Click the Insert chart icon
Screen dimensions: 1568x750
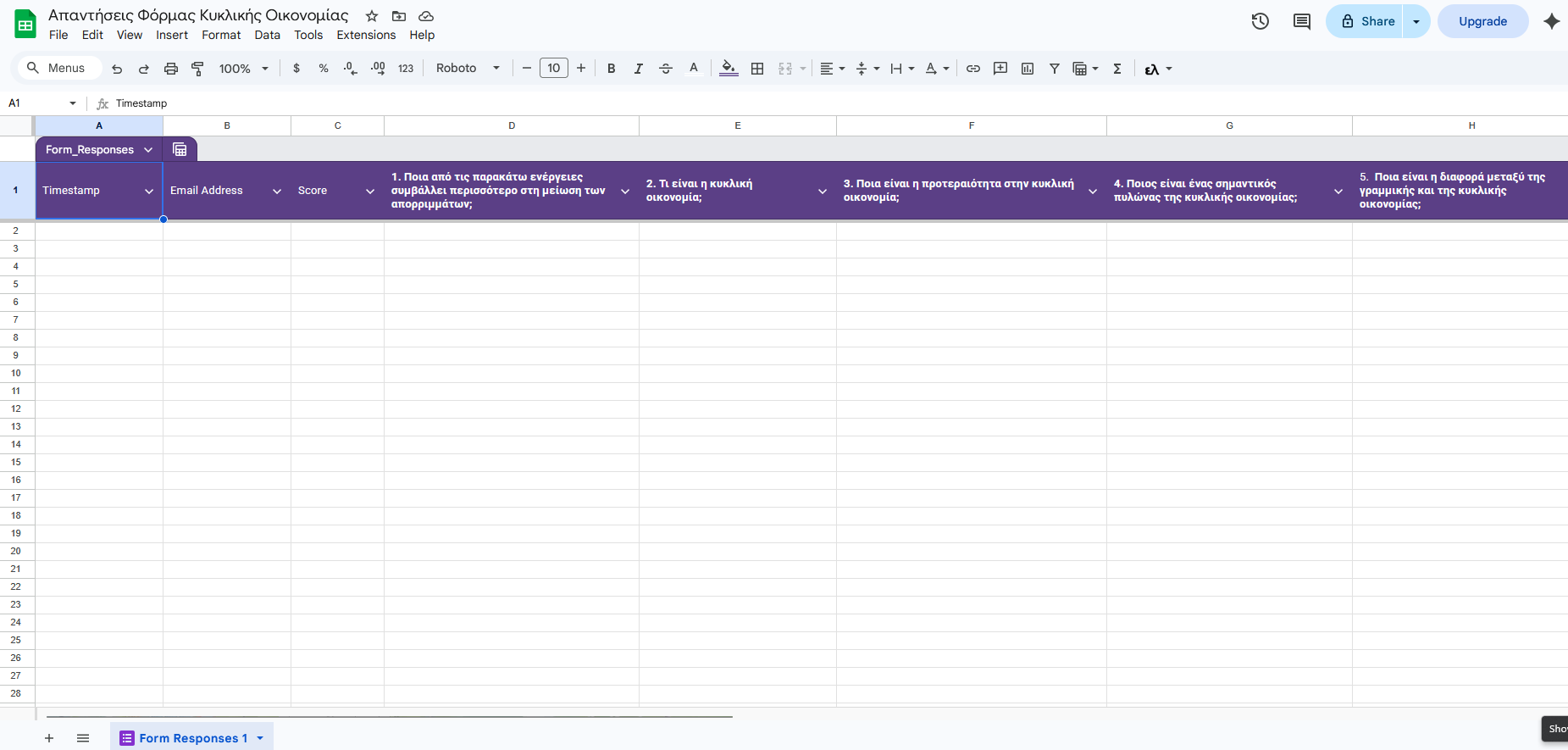click(1028, 69)
